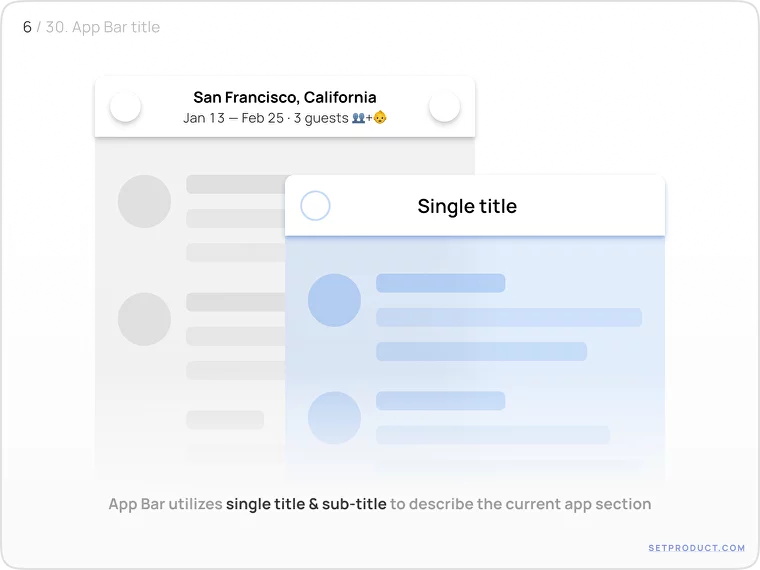The image size is (760, 570).
Task: Click the baby emoji after the guests count
Action: point(380,118)
